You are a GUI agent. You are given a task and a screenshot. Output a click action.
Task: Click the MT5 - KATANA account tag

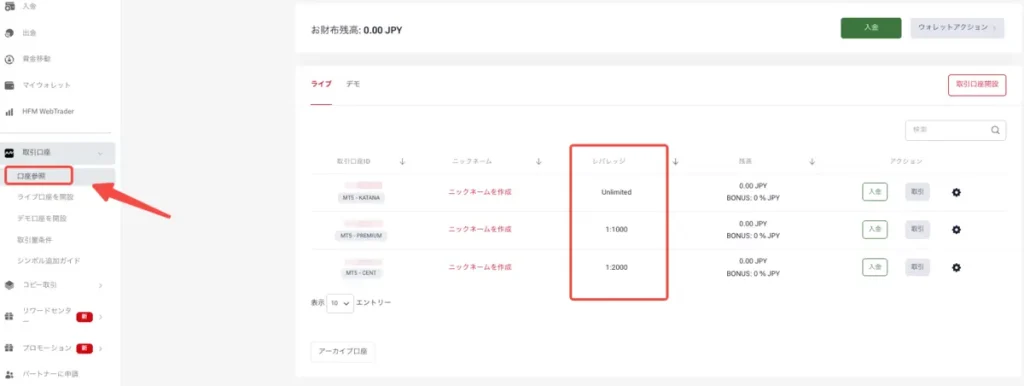[362, 198]
